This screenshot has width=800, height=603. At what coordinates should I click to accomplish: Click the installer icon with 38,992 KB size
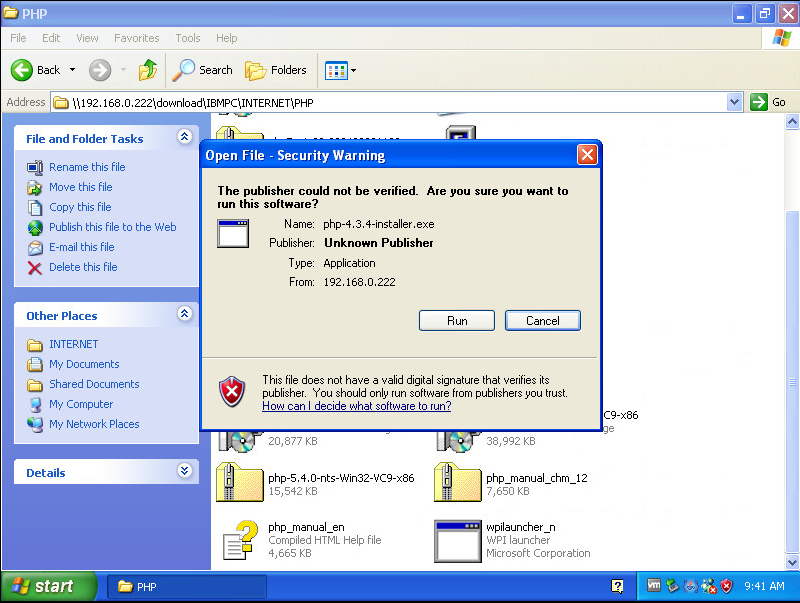click(x=458, y=441)
